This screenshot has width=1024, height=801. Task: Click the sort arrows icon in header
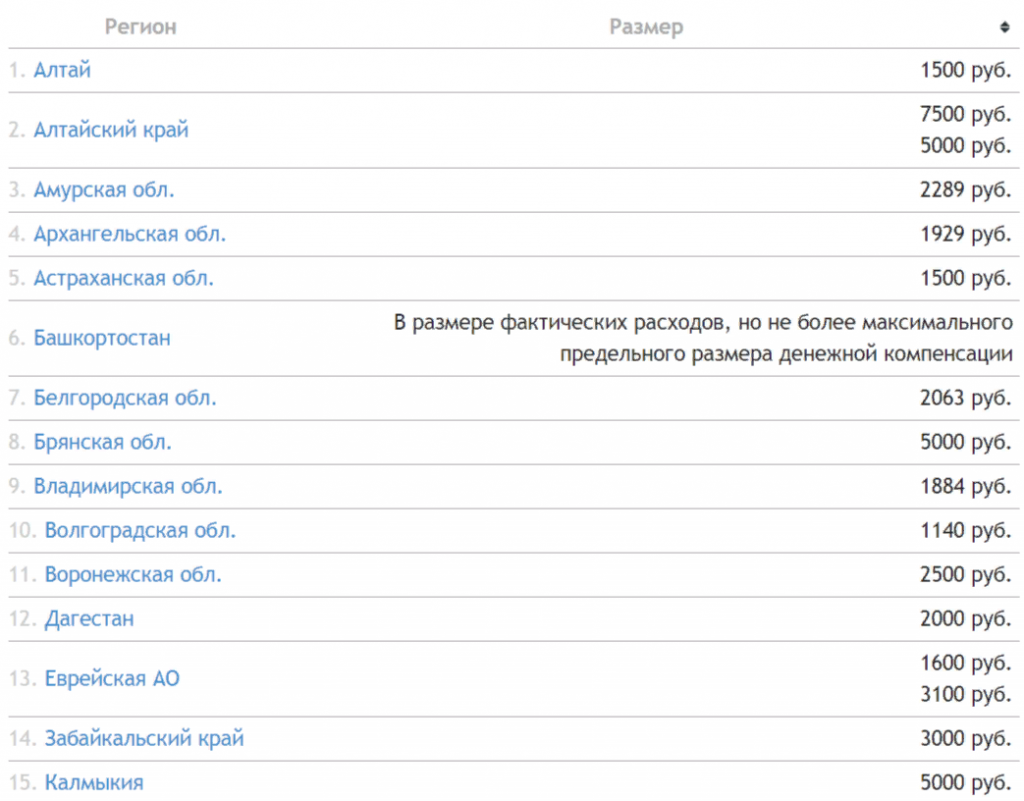(1004, 28)
